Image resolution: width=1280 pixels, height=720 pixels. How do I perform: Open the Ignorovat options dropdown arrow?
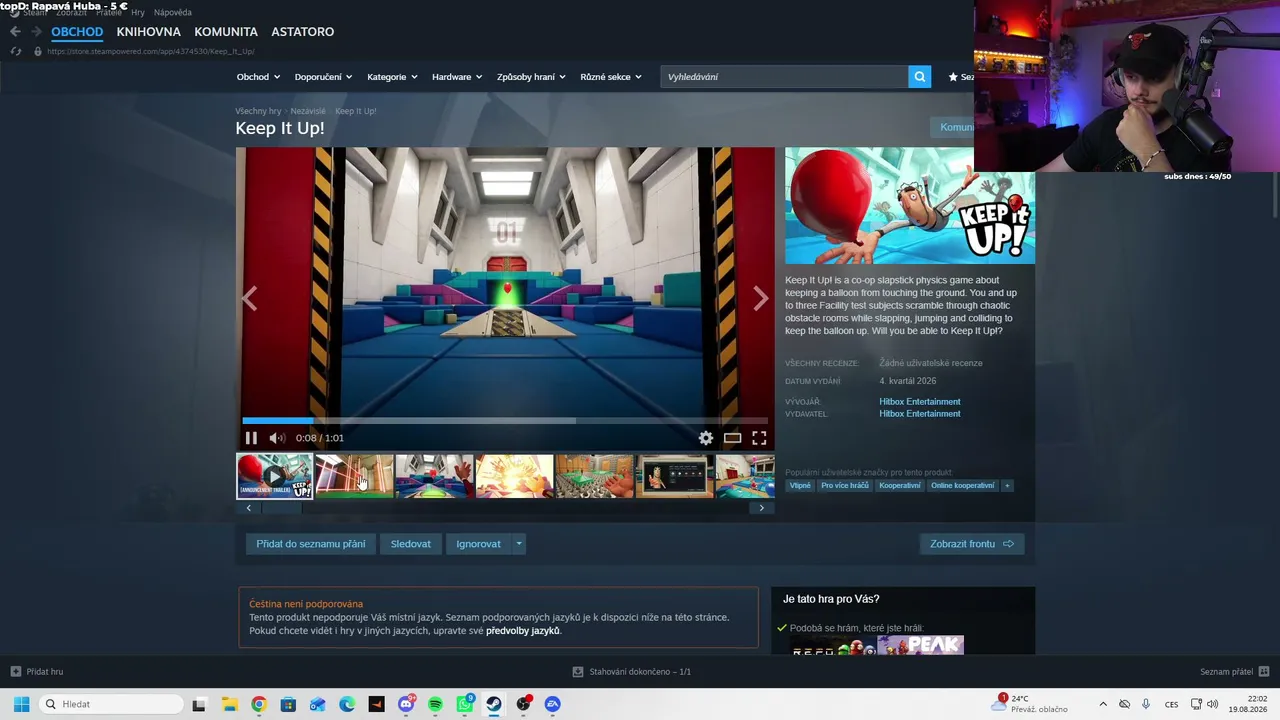click(x=518, y=544)
